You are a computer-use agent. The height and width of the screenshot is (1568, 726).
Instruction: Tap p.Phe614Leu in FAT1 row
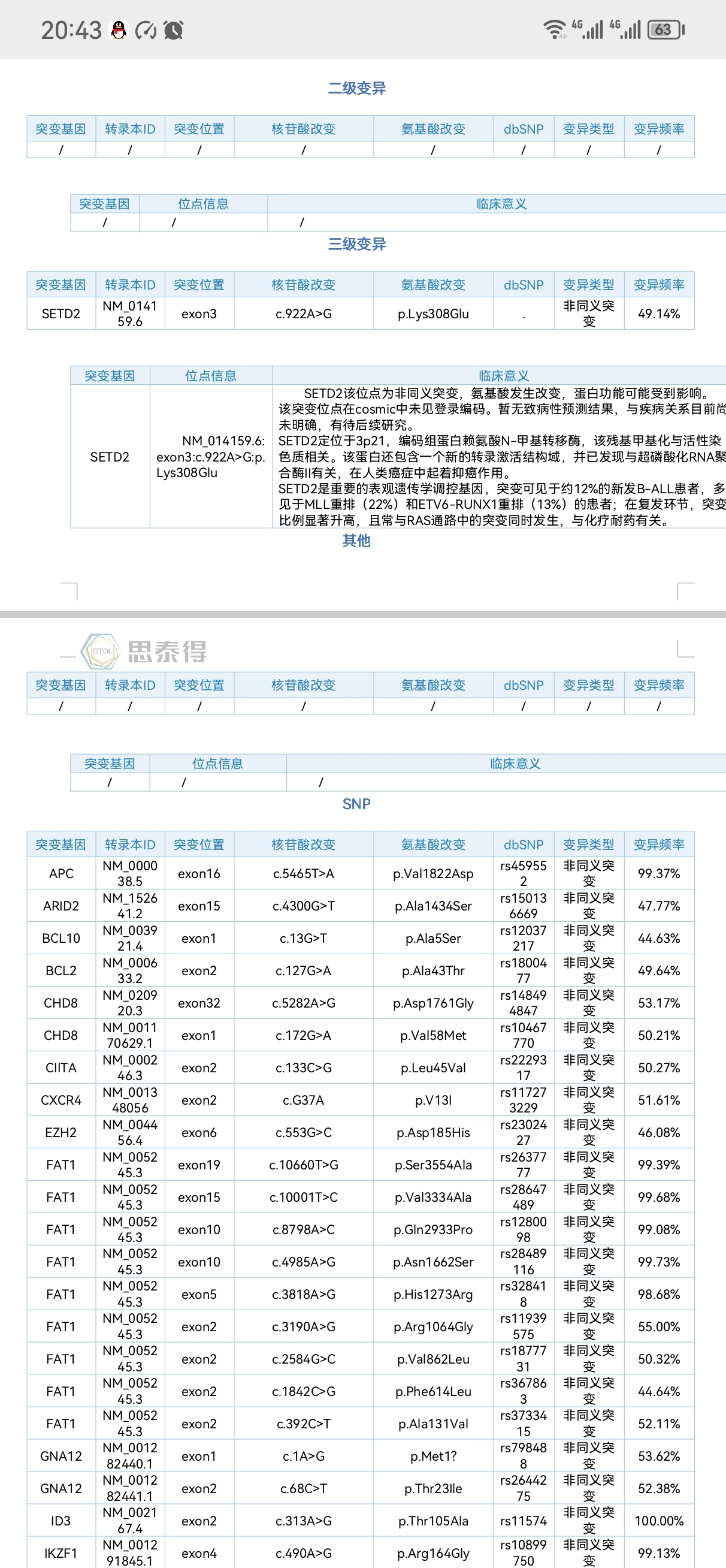433,1391
